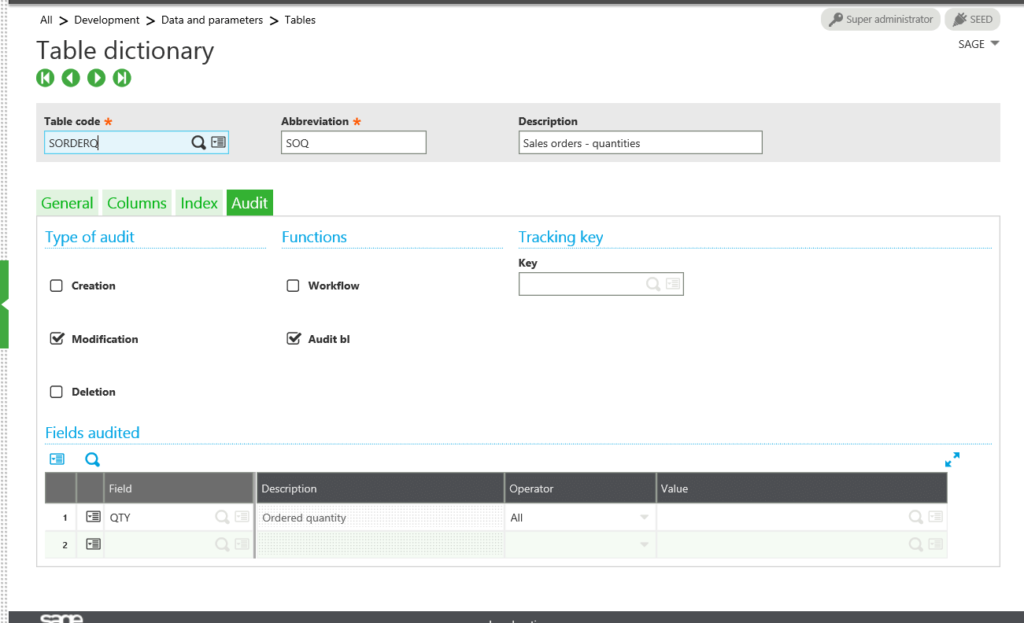Enable the Workflow checkbox under Functions
1024x623 pixels.
pyautogui.click(x=293, y=285)
